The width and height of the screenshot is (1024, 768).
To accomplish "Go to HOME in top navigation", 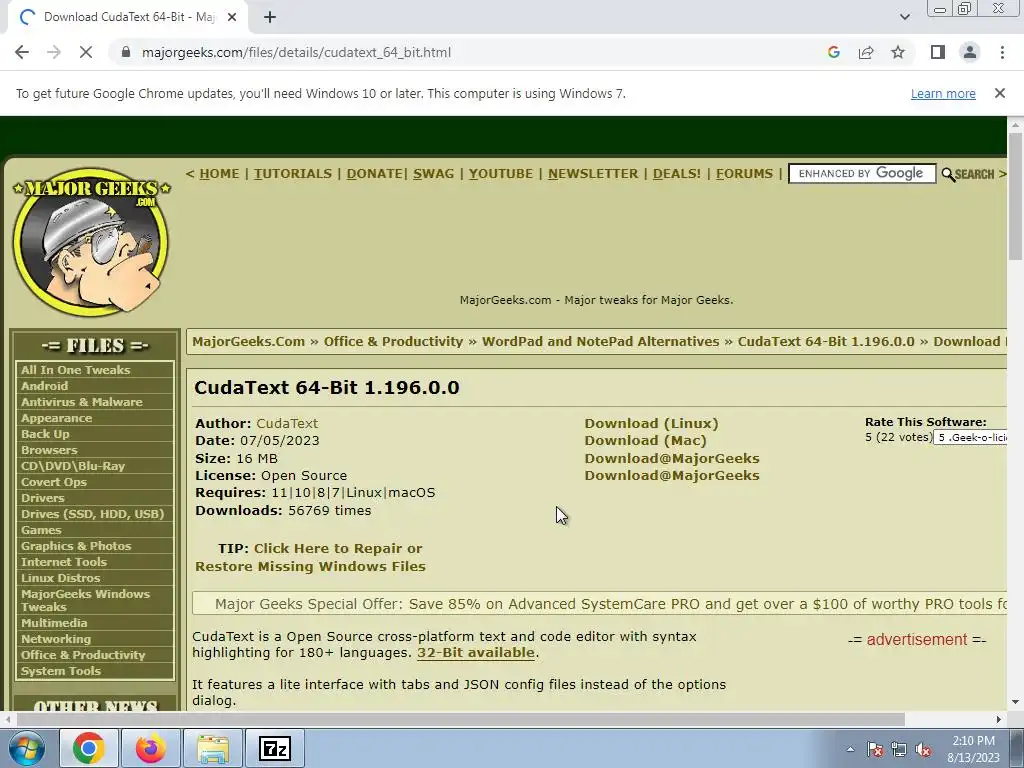I will pos(219,174).
